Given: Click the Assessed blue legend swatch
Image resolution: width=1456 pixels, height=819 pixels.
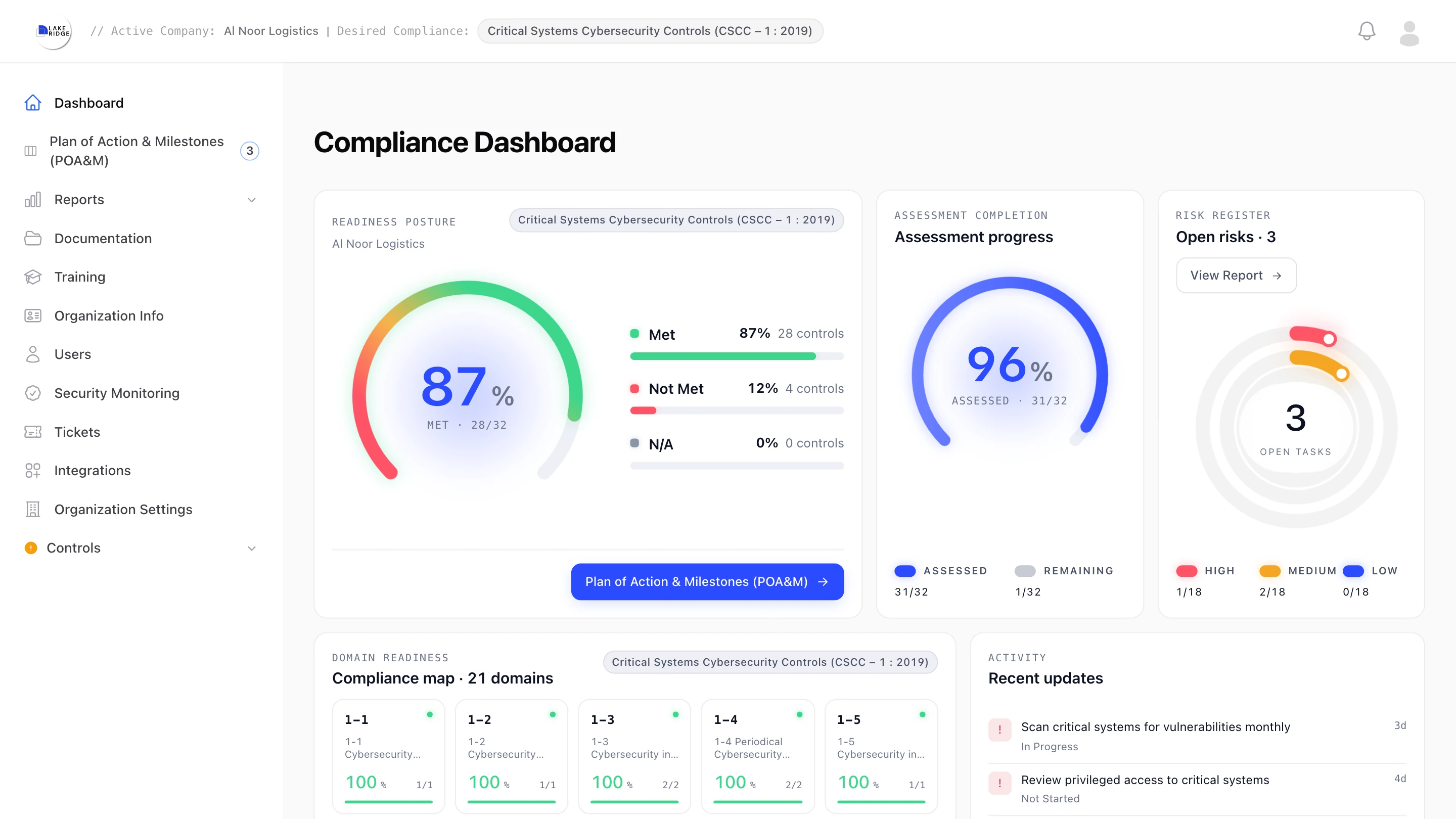Looking at the screenshot, I should coord(905,571).
